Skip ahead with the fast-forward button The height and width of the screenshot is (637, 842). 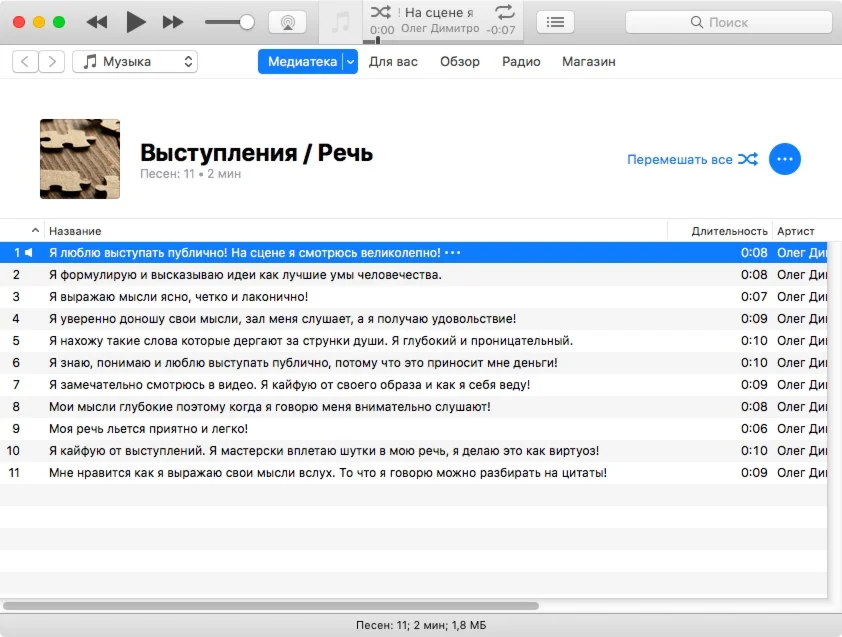[x=173, y=22]
